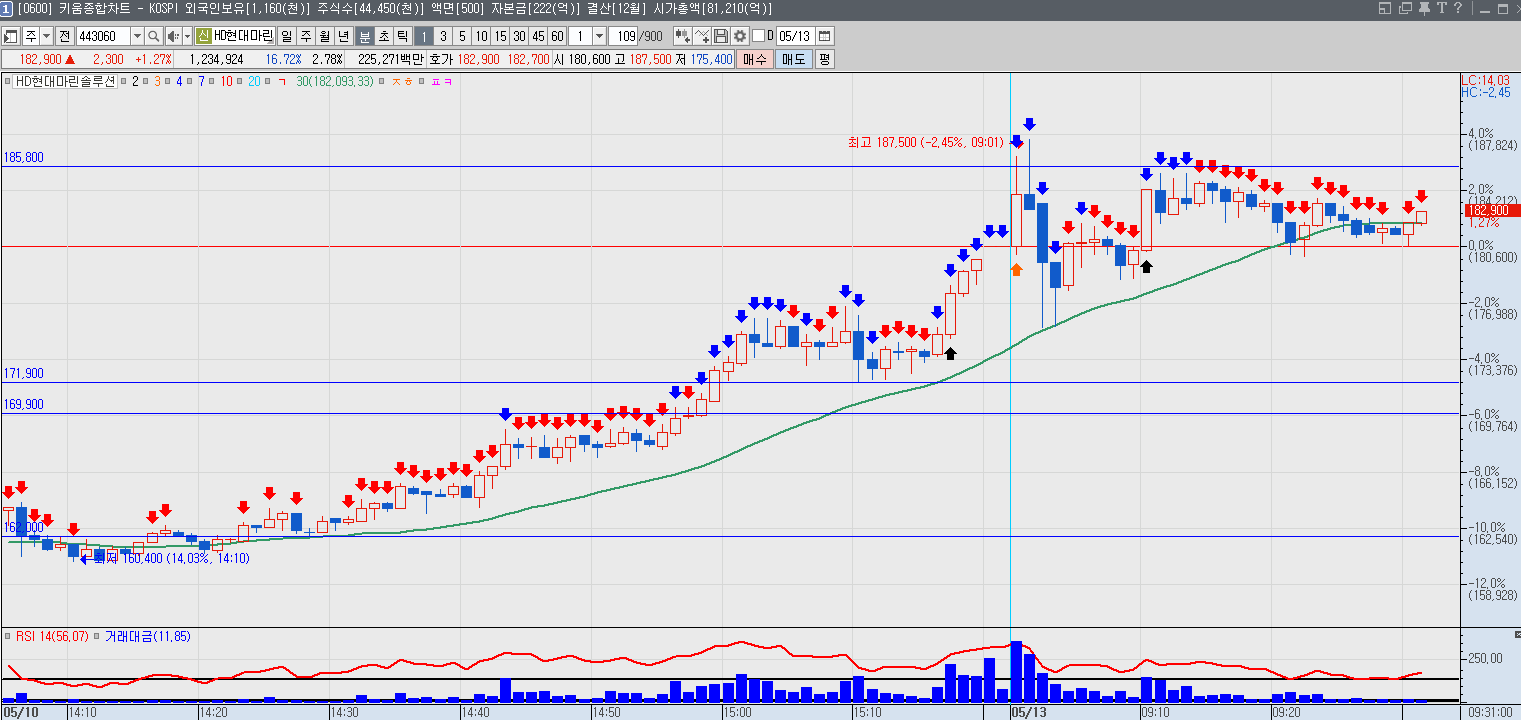Open the tick interval dropdown arrow

(x=599, y=36)
